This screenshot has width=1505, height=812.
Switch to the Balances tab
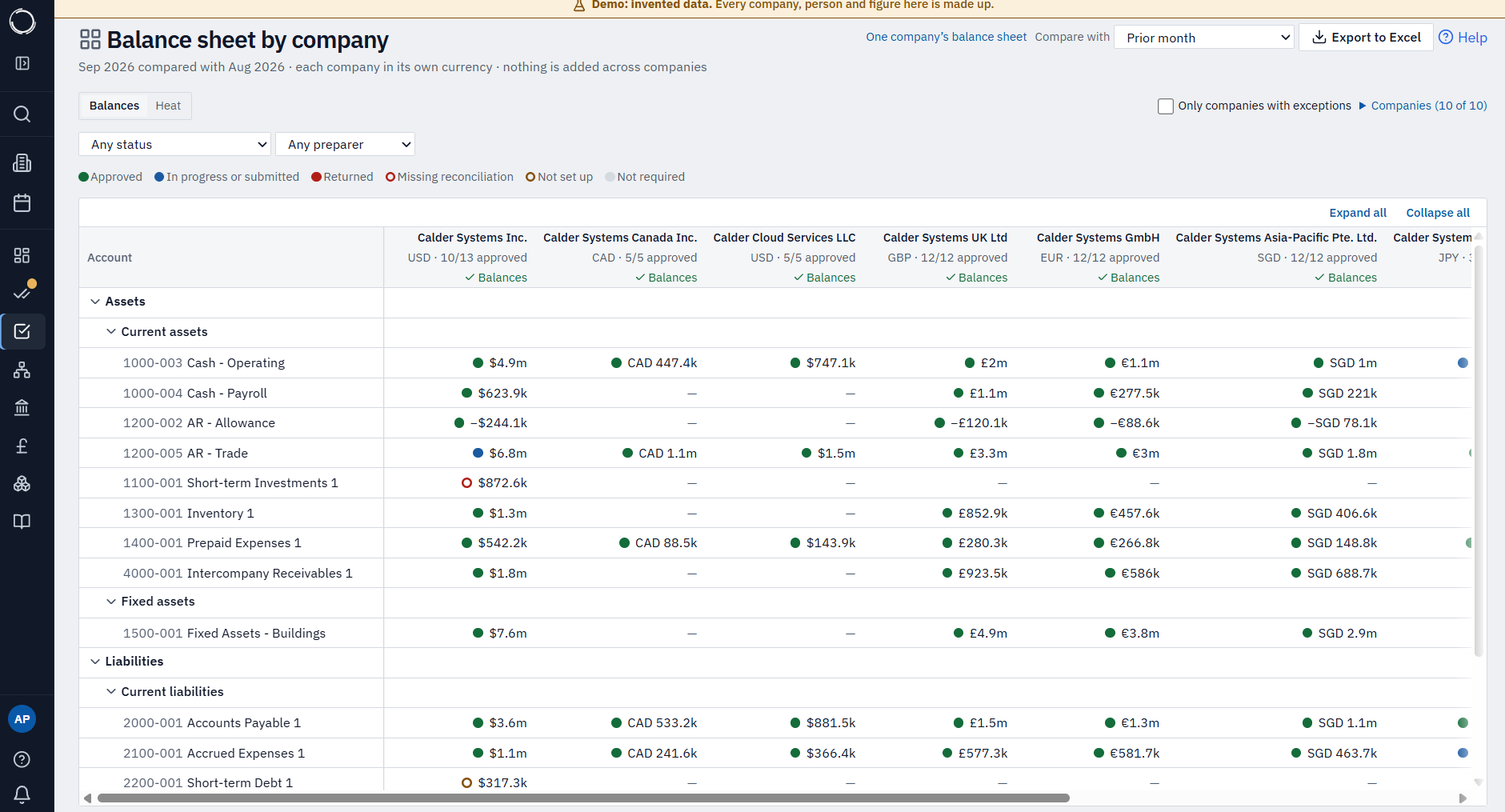pyautogui.click(x=114, y=106)
